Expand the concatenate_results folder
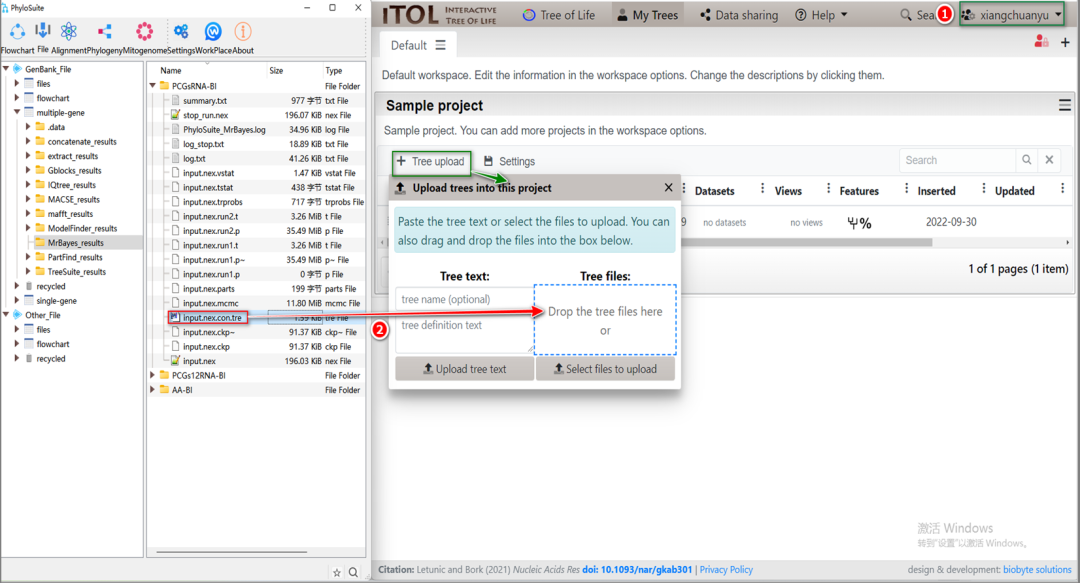This screenshot has width=1080, height=583. [28, 141]
